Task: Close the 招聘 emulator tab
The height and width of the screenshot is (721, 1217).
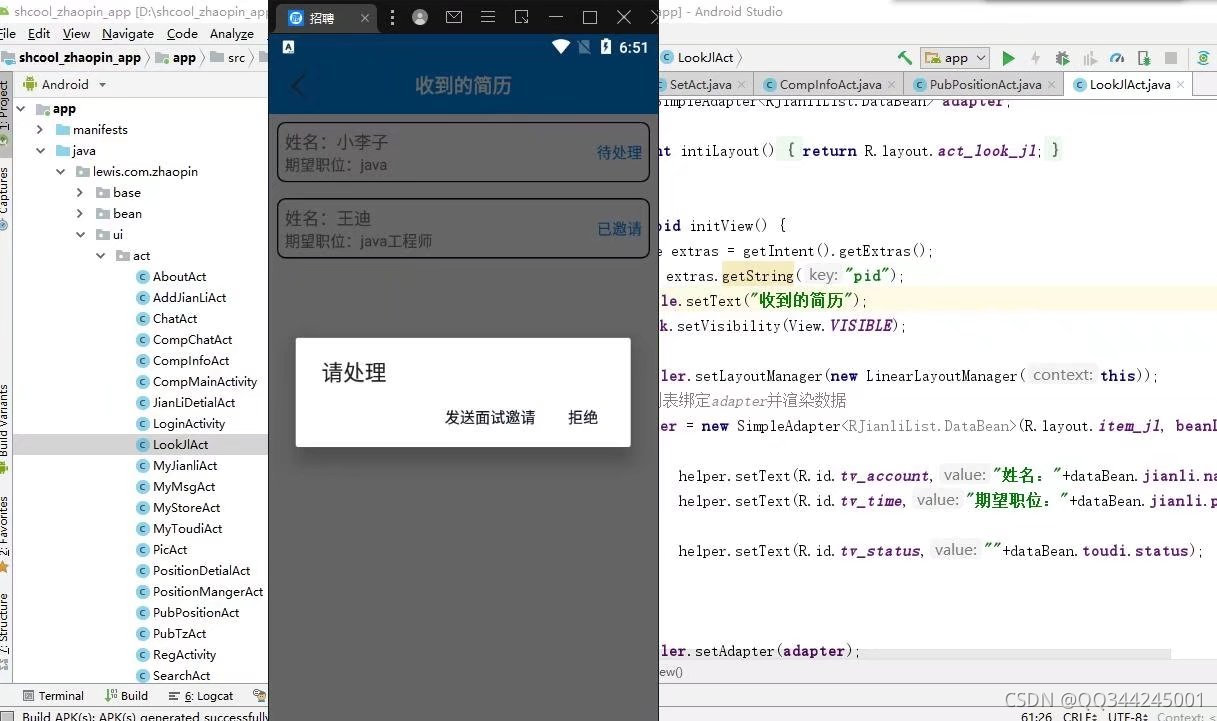Action: click(x=364, y=18)
